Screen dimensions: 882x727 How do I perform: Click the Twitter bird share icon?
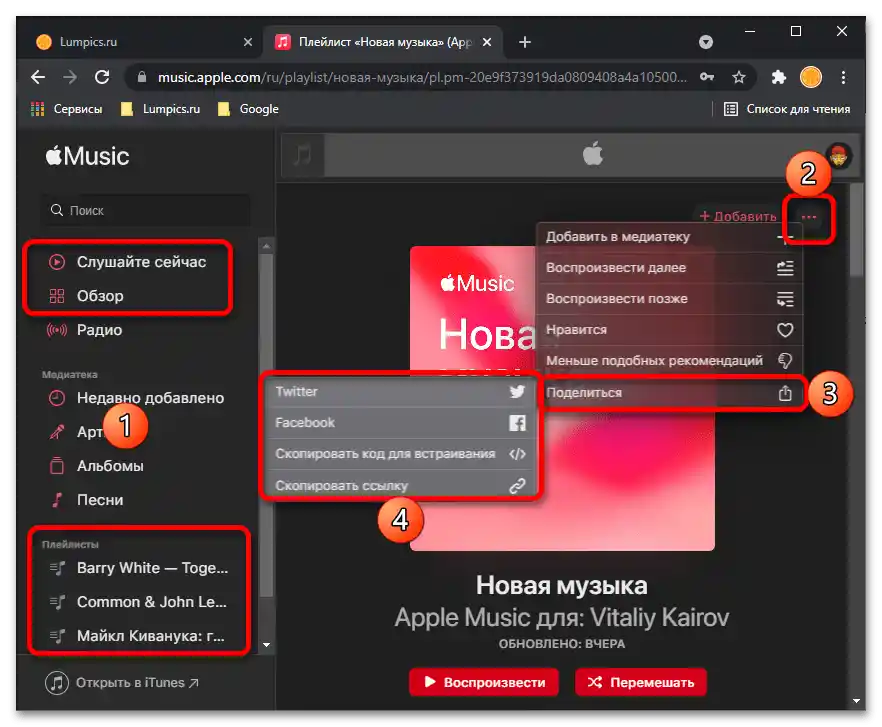tap(517, 392)
